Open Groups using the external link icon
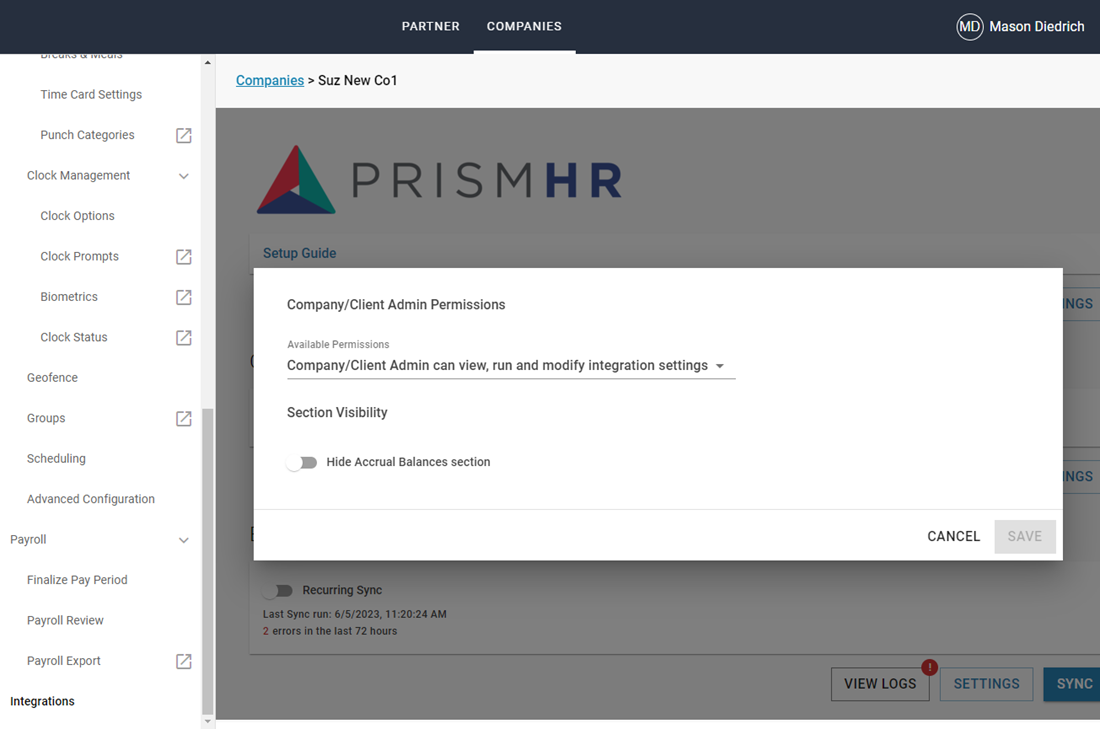 point(183,417)
